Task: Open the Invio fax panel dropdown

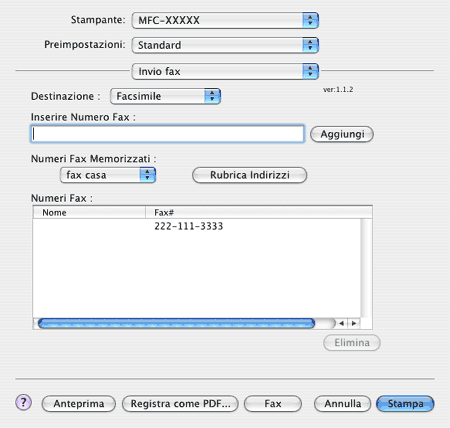Action: pyautogui.click(x=225, y=71)
